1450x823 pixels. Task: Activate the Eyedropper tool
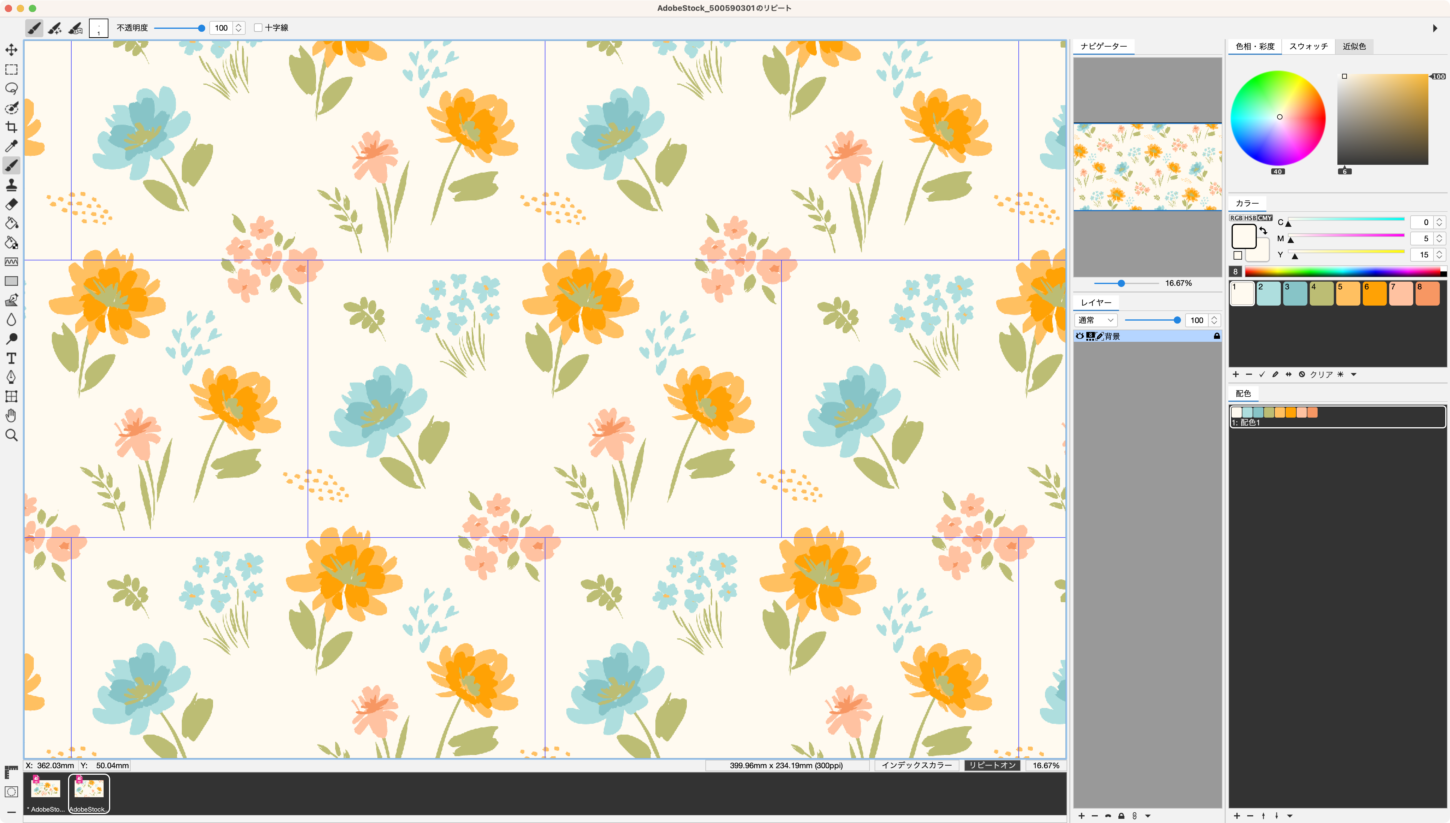(11, 146)
